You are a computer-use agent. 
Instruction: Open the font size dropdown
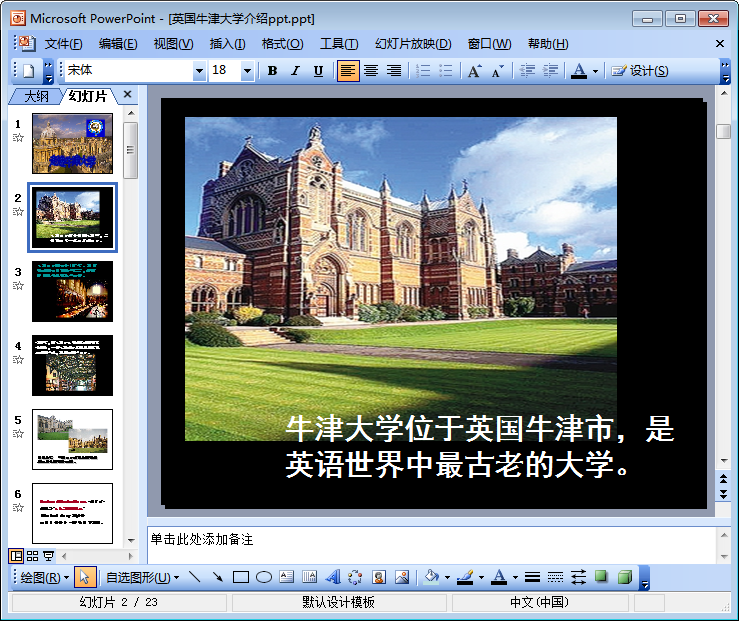click(x=249, y=71)
